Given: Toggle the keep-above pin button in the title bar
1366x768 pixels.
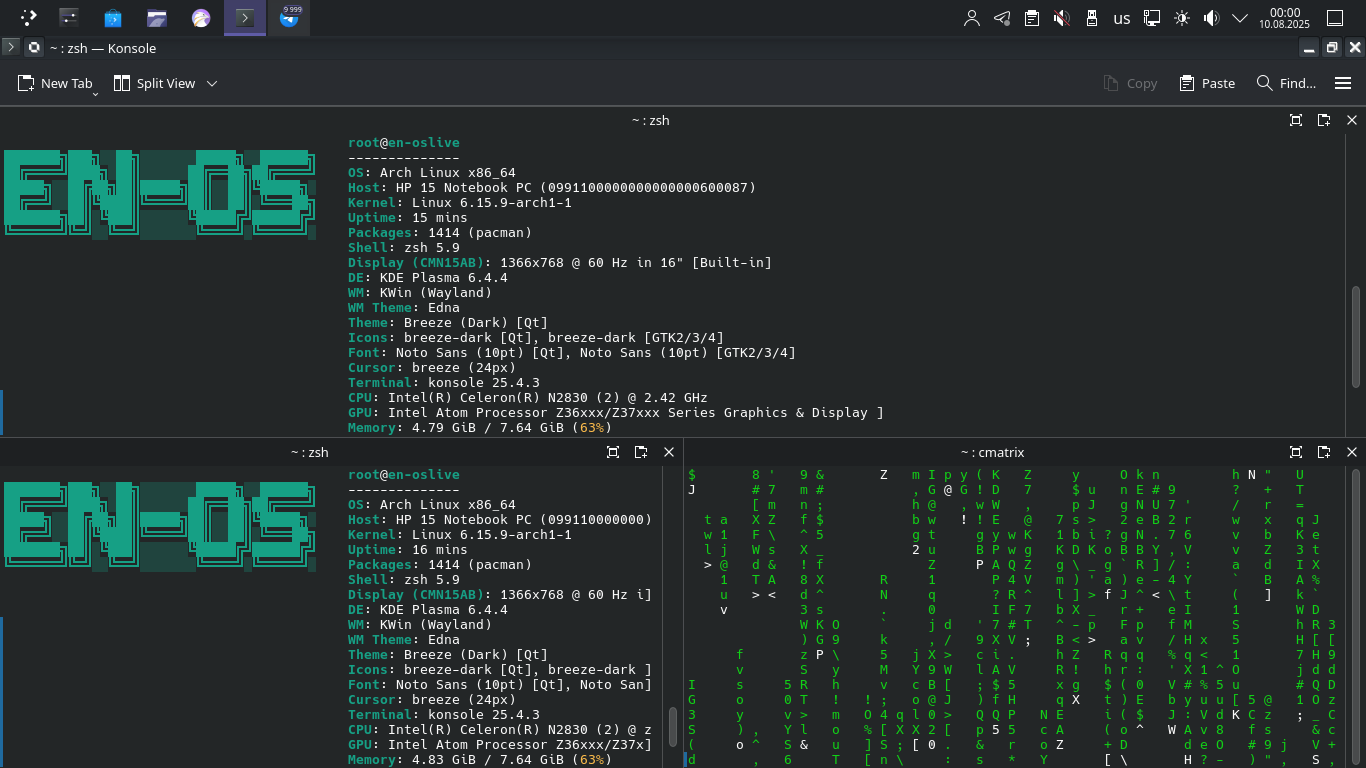Looking at the screenshot, I should 33,47.
